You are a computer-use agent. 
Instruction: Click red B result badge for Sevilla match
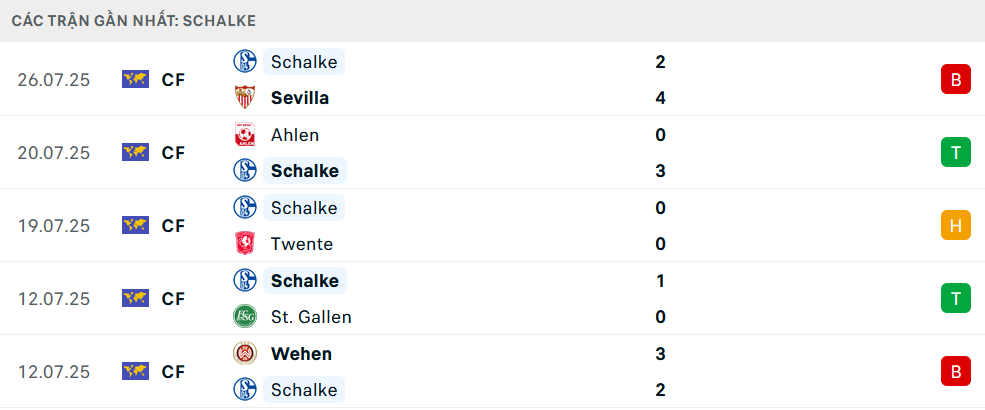pyautogui.click(x=955, y=79)
